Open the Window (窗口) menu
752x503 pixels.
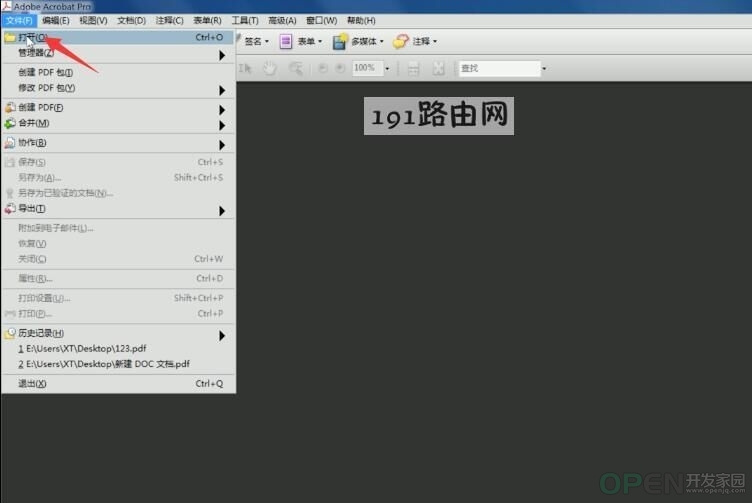pos(321,21)
